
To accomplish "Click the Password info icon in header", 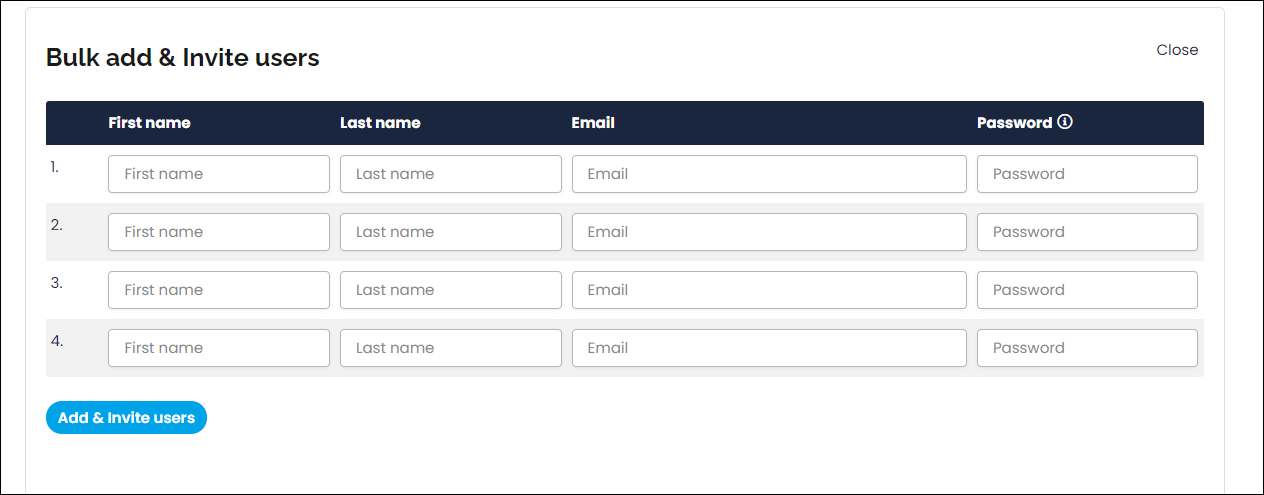I will [1065, 122].
